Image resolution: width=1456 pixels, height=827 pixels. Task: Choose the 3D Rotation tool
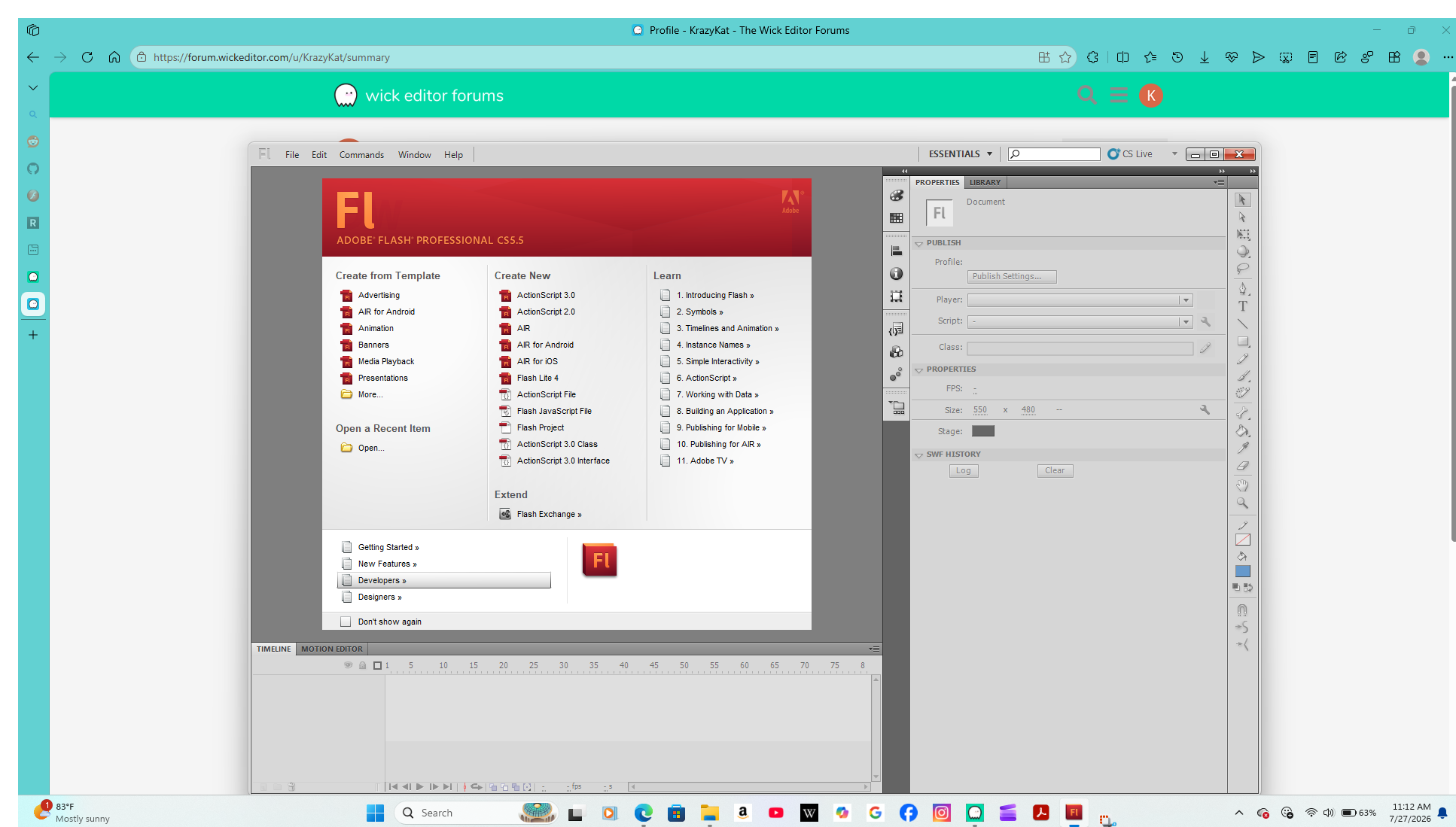tap(1242, 252)
